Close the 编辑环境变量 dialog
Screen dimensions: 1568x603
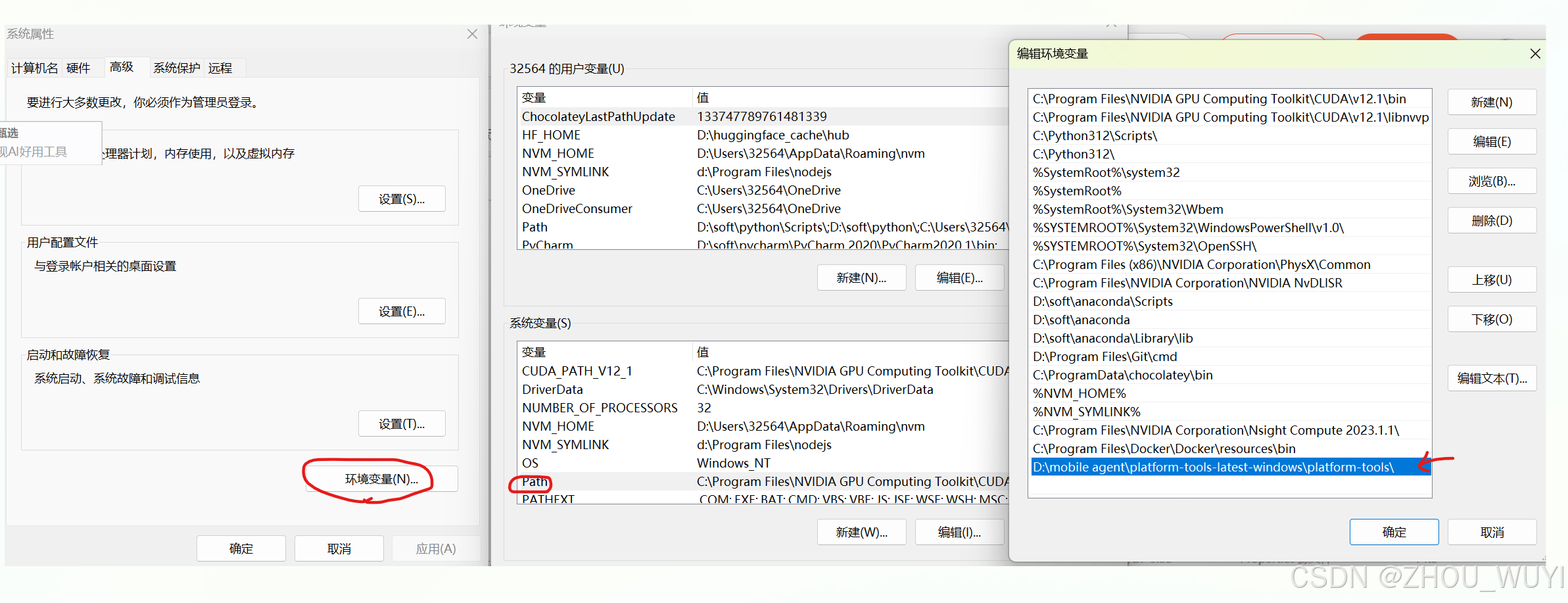[1535, 54]
